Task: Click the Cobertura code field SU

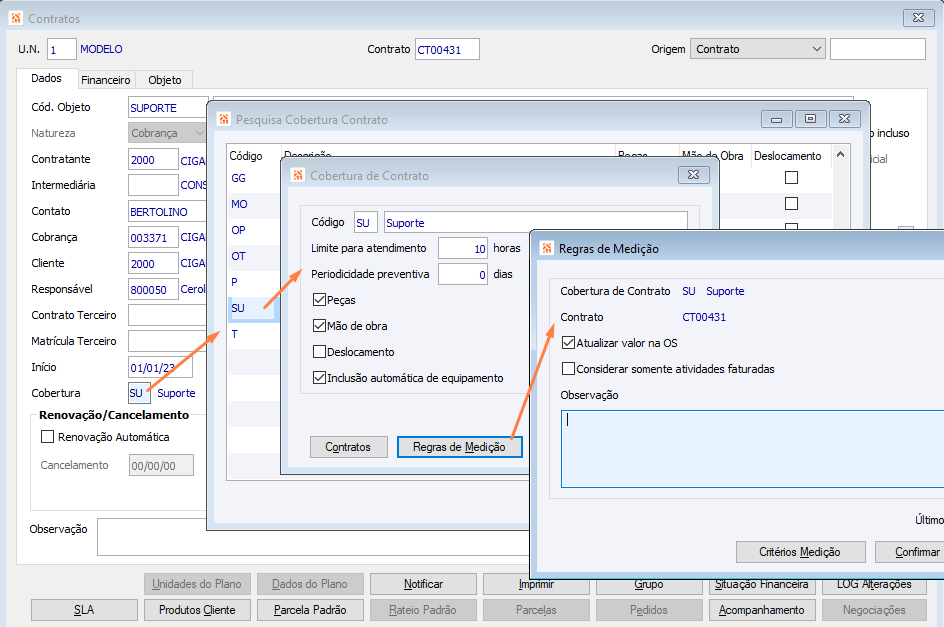Action: [x=138, y=393]
